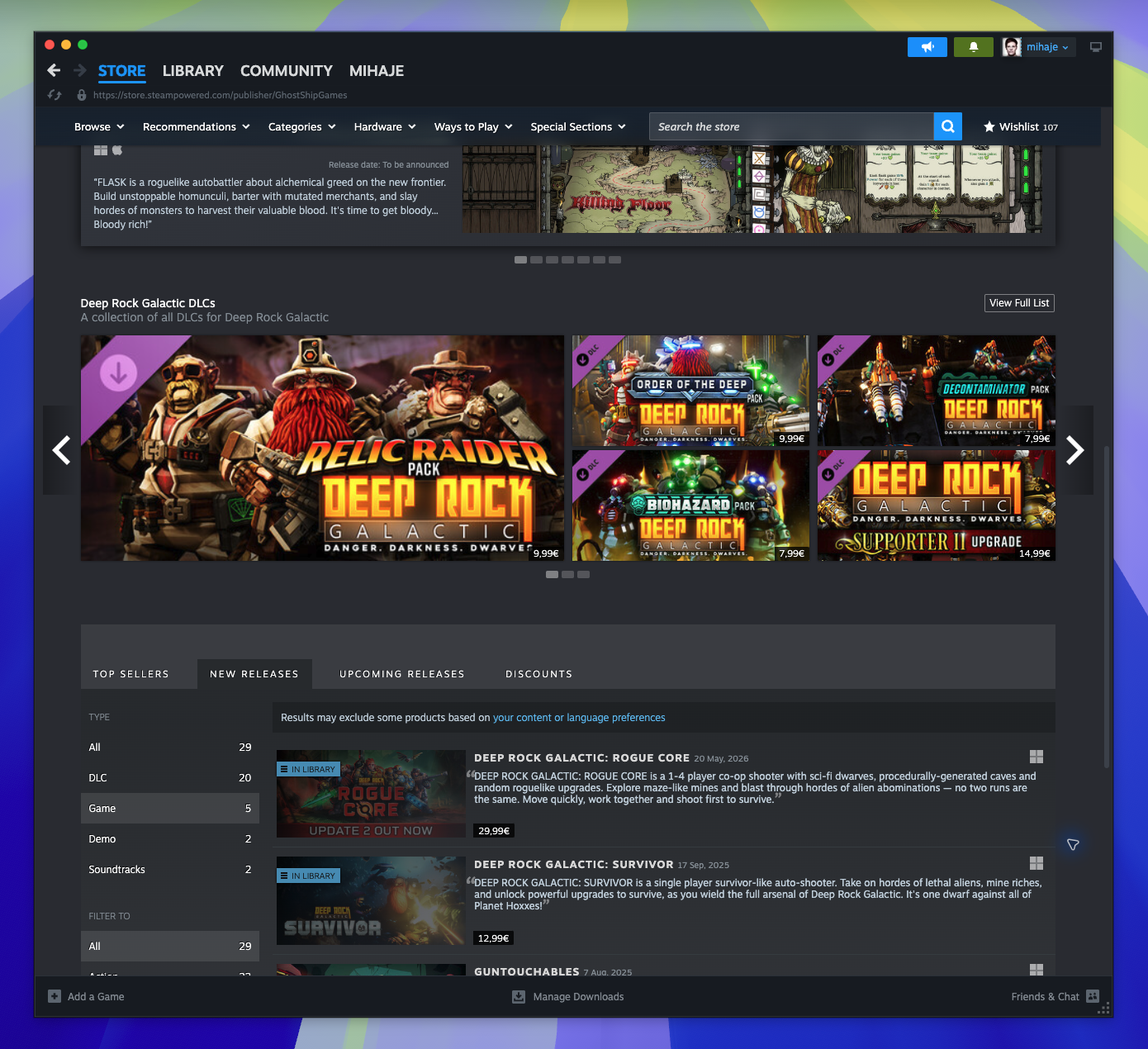Open the Decontaminator Pack DLC thumbnail
Viewport: 1148px width, 1049px height.
937,391
